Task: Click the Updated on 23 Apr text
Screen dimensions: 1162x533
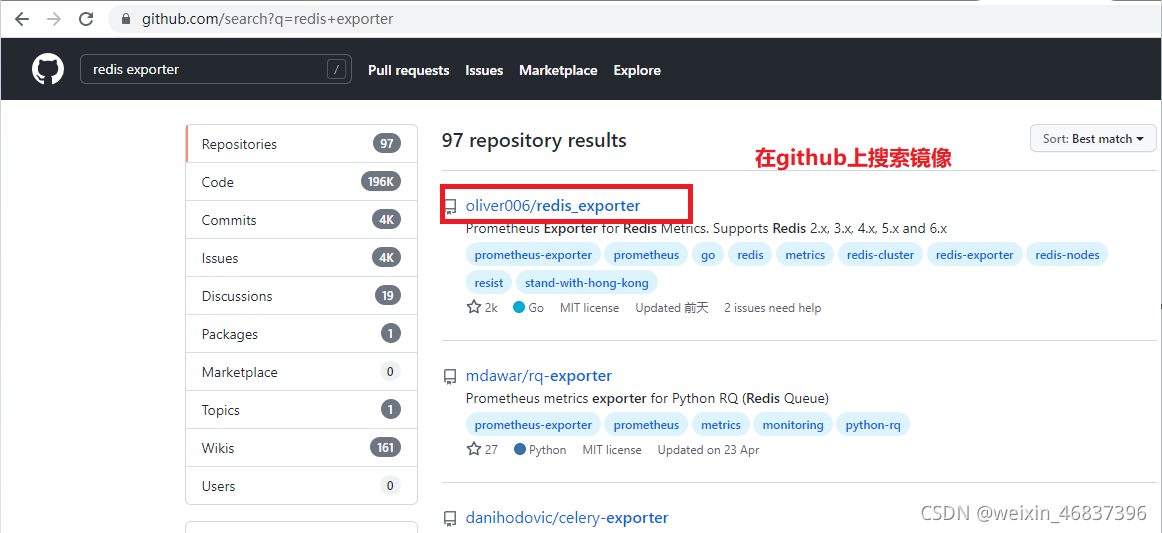Action: coord(708,449)
